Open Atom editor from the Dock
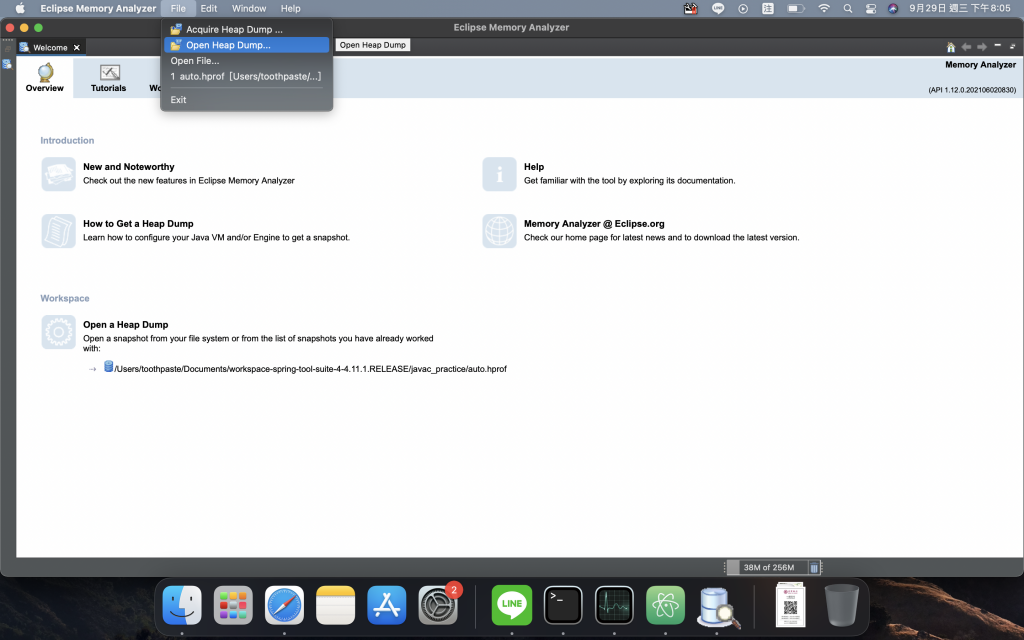This screenshot has height=640, width=1024. pos(665,605)
